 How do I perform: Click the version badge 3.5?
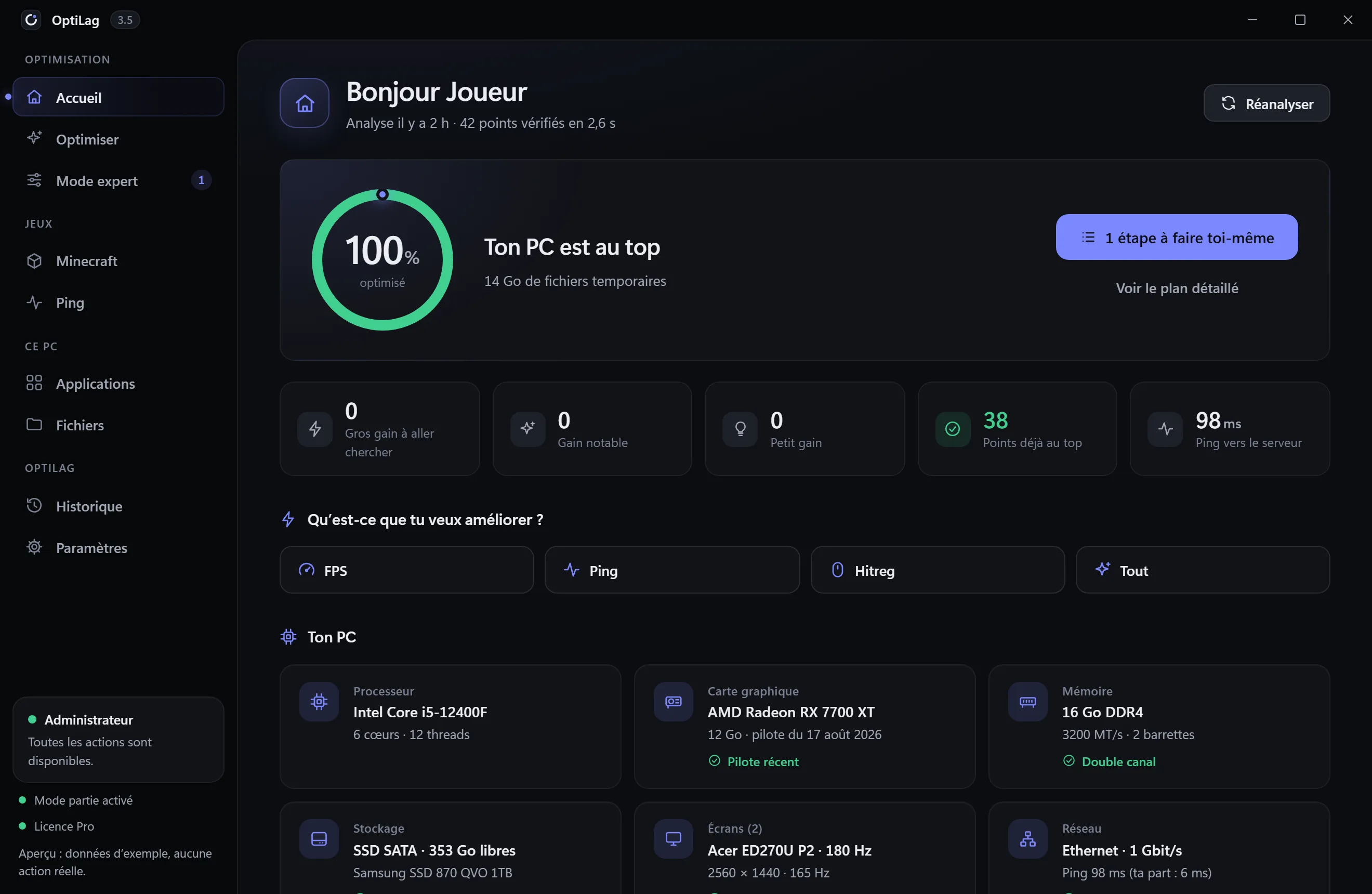(125, 20)
